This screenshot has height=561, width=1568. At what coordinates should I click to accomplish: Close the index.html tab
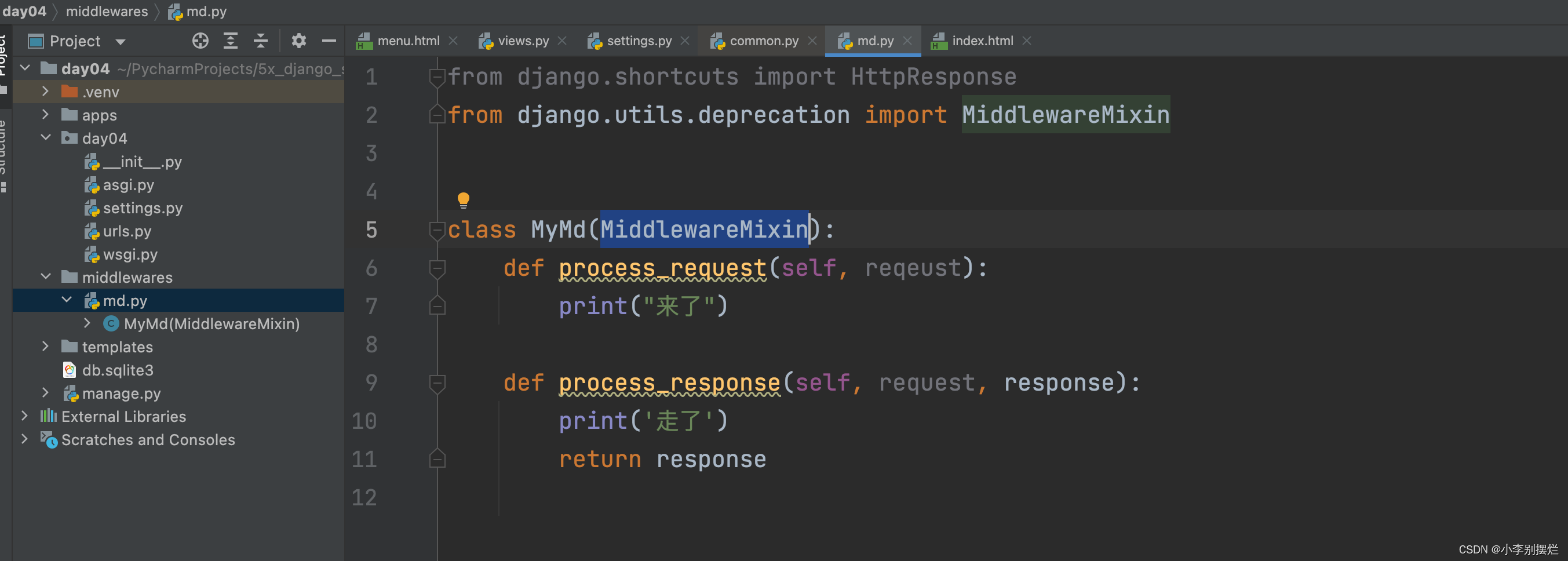coord(1027,41)
